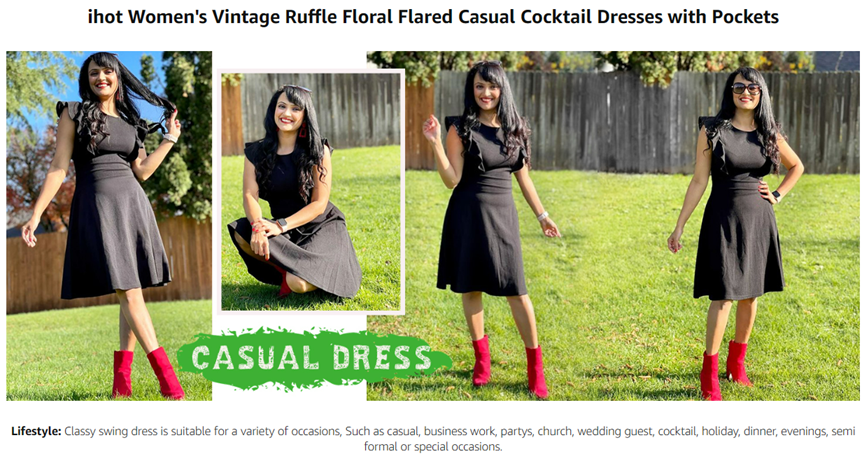The width and height of the screenshot is (862, 454).
Task: Click the leftmost photo of woman holding hair
Action: pos(109,225)
